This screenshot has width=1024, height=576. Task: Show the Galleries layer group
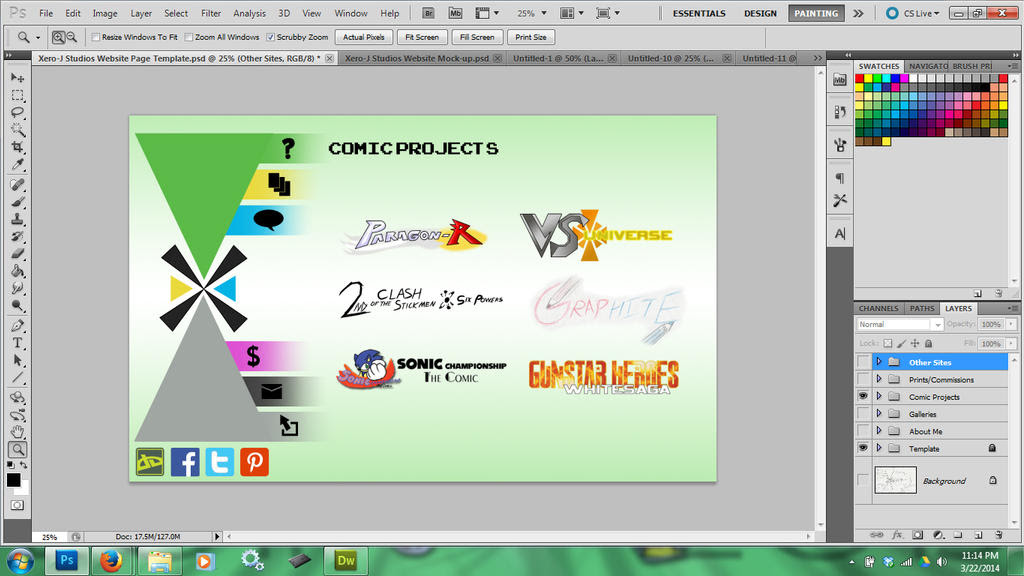coord(863,414)
